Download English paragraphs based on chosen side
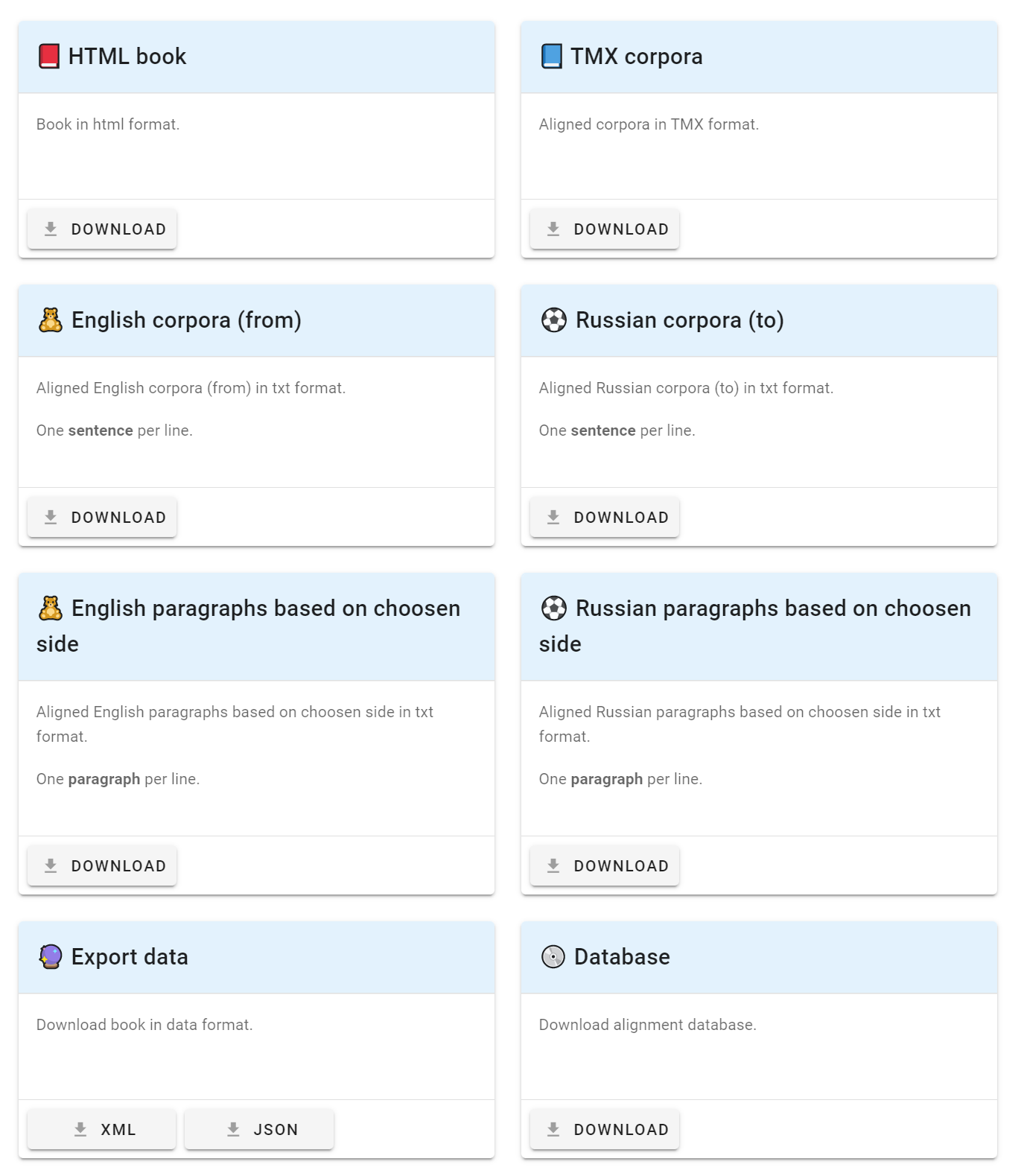The height and width of the screenshot is (1176, 1018). tap(102, 866)
